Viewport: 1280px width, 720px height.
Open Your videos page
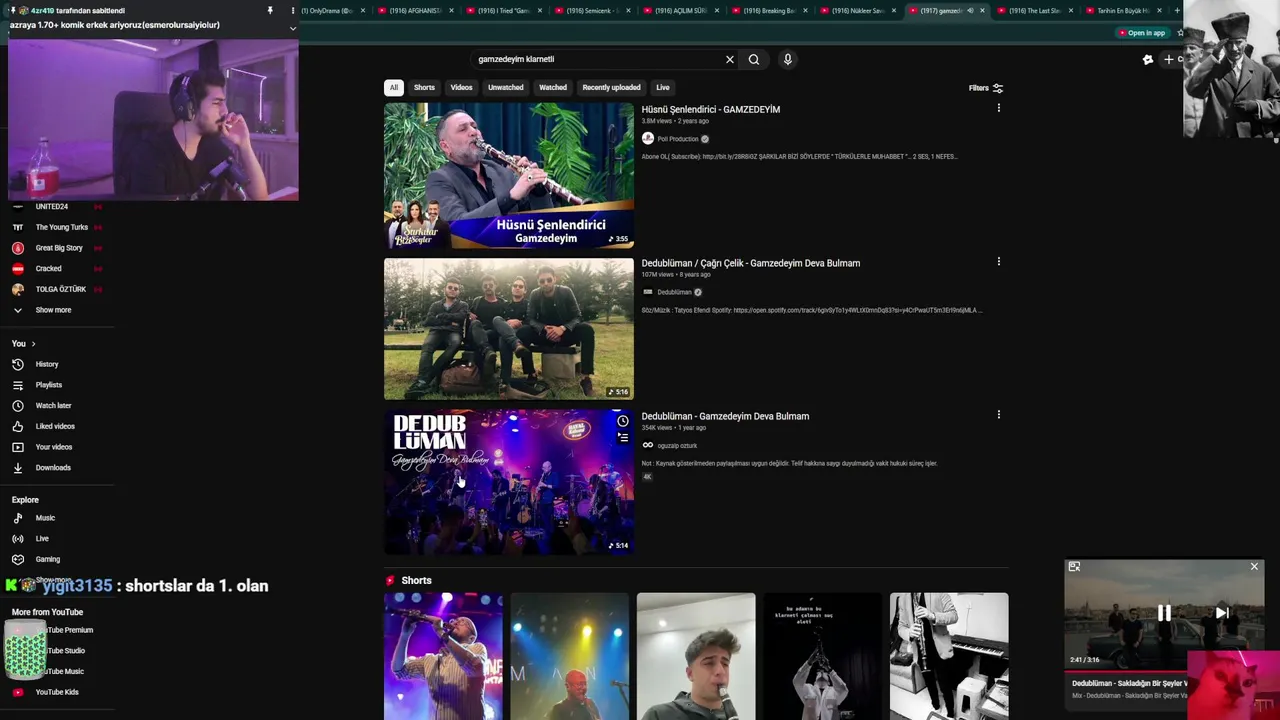pos(54,447)
